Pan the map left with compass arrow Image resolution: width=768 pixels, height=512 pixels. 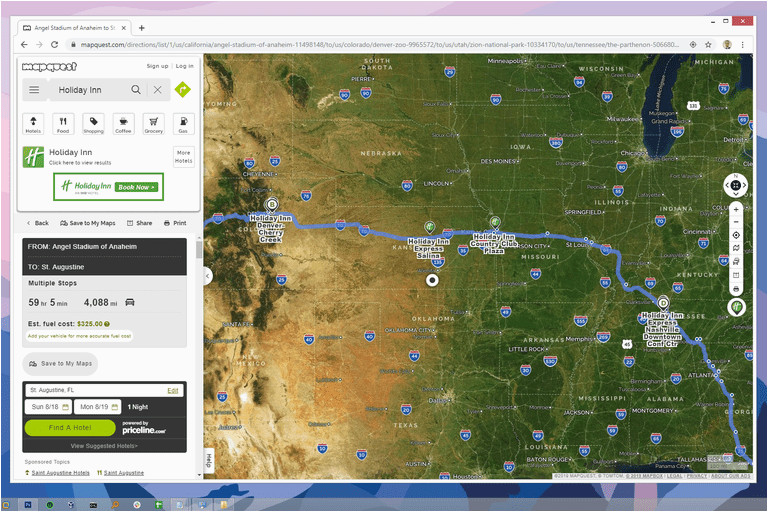click(x=727, y=185)
